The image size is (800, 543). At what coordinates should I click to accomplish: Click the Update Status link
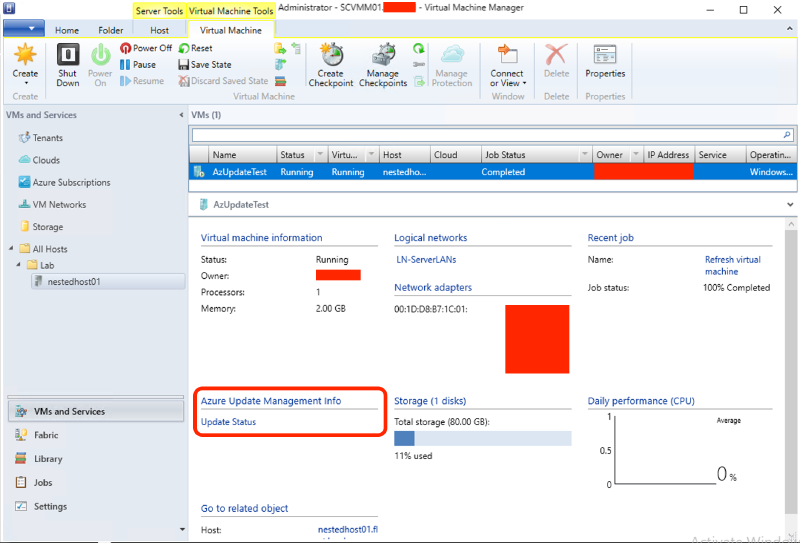228,422
